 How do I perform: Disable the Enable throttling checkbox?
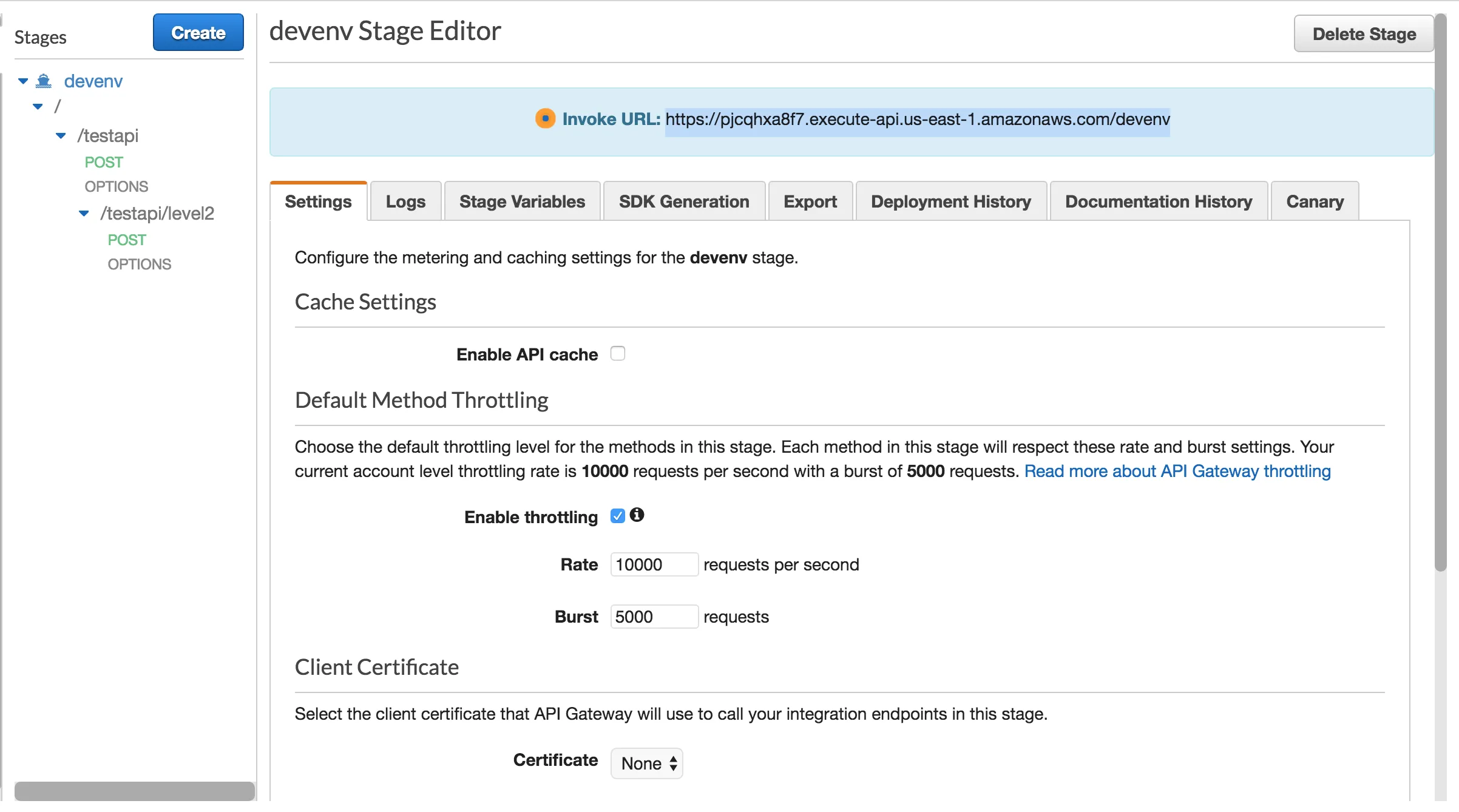click(x=617, y=516)
